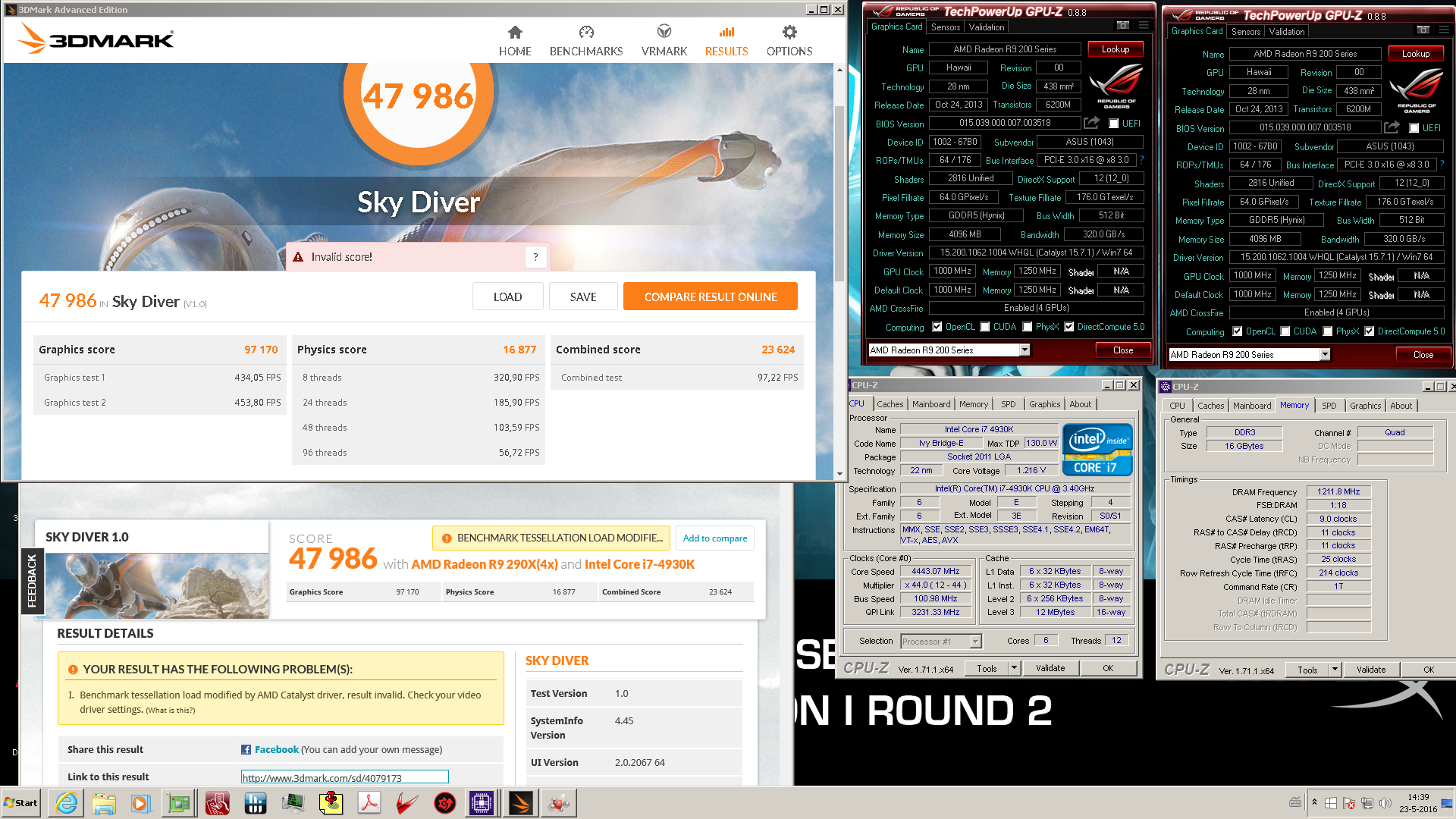Toggle PhysX checkbox in right GPU-Z
Image resolution: width=1456 pixels, height=819 pixels.
pyautogui.click(x=1328, y=331)
